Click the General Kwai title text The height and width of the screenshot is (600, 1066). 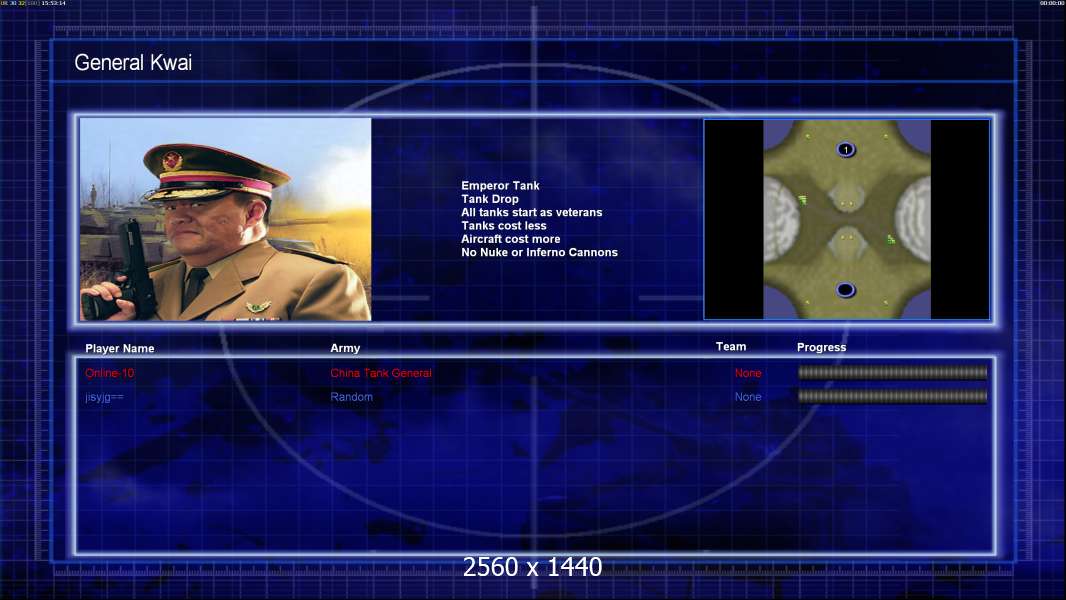click(133, 63)
